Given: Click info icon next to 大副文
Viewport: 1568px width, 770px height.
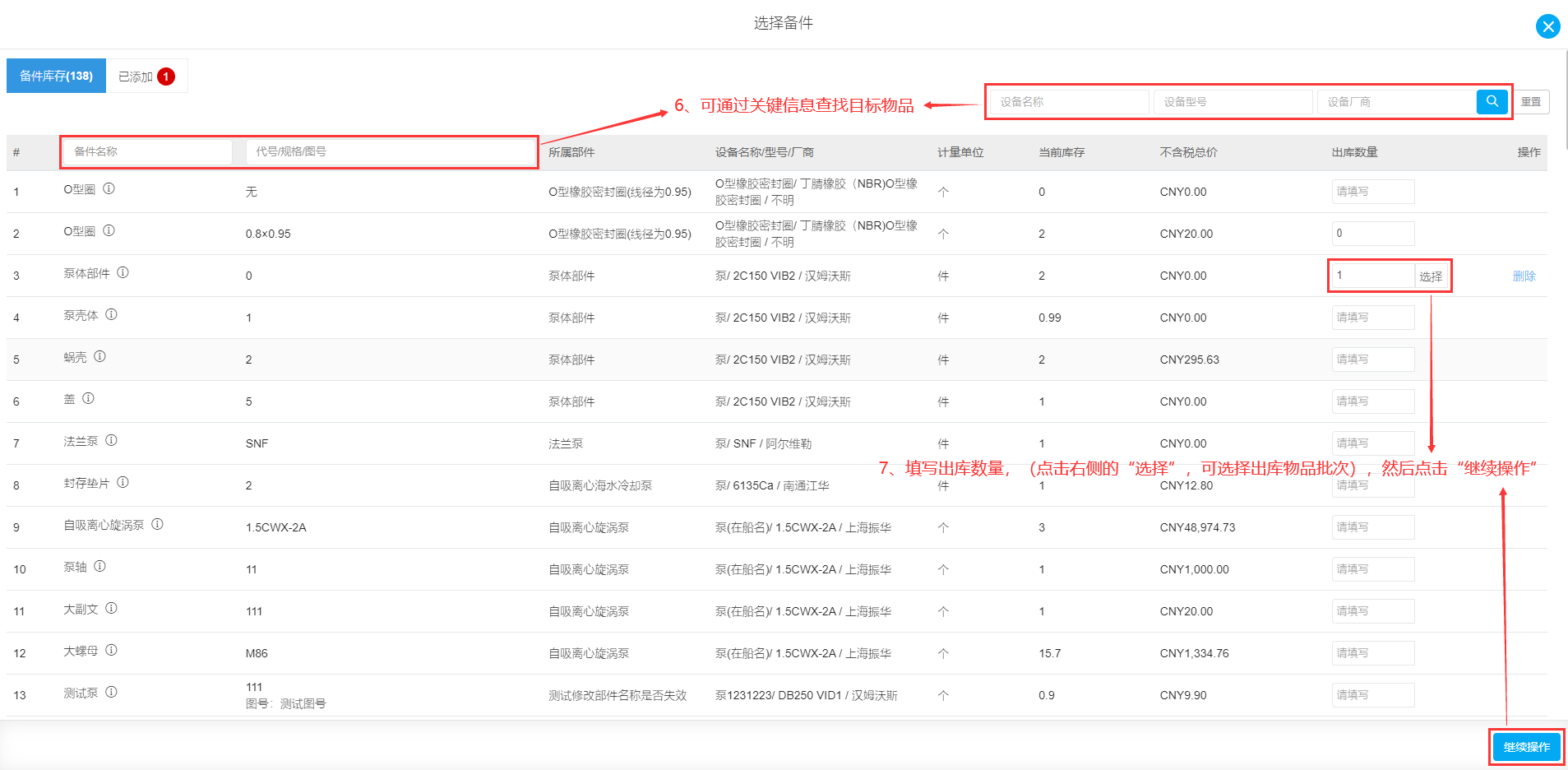Looking at the screenshot, I should pyautogui.click(x=111, y=608).
